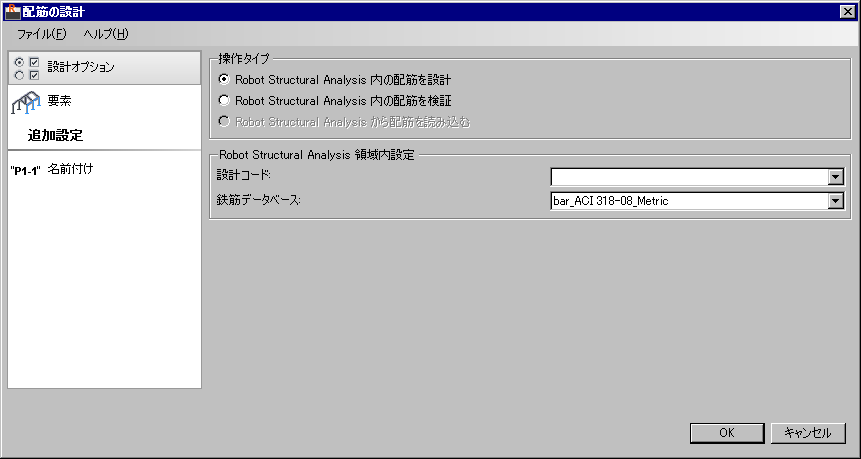The height and width of the screenshot is (459, 861).
Task: Select 'Robot Structural Analysis 内の配筋を設計' radio button
Action: (224, 80)
